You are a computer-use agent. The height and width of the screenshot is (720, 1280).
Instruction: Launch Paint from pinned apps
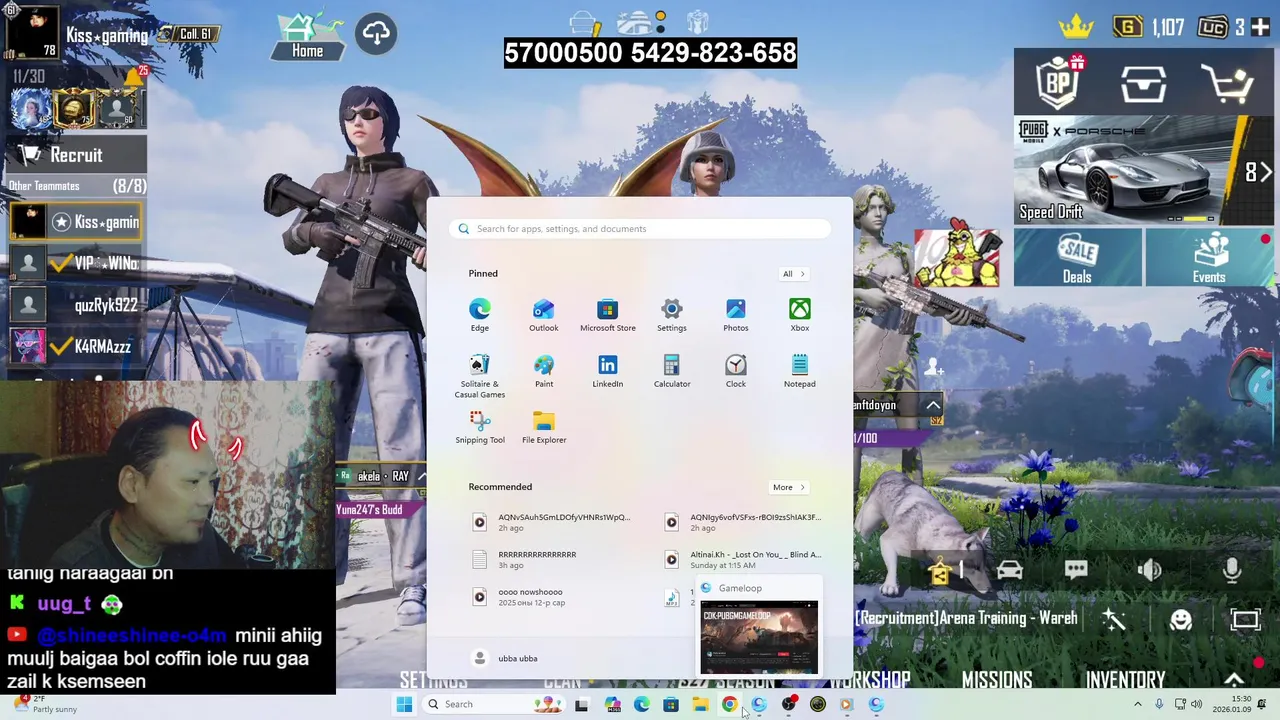pyautogui.click(x=544, y=371)
